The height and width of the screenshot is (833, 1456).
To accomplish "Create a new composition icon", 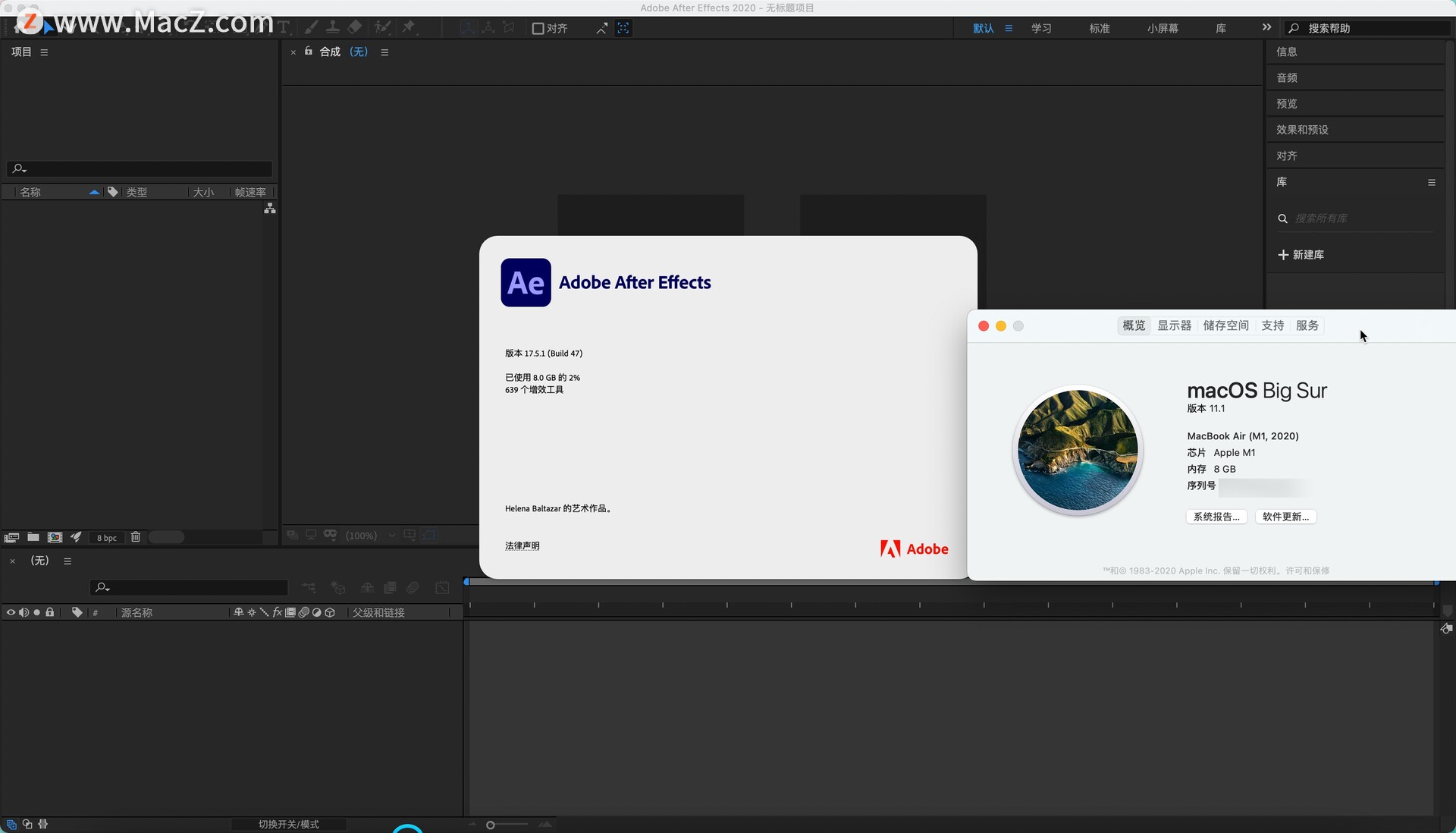I will [55, 537].
